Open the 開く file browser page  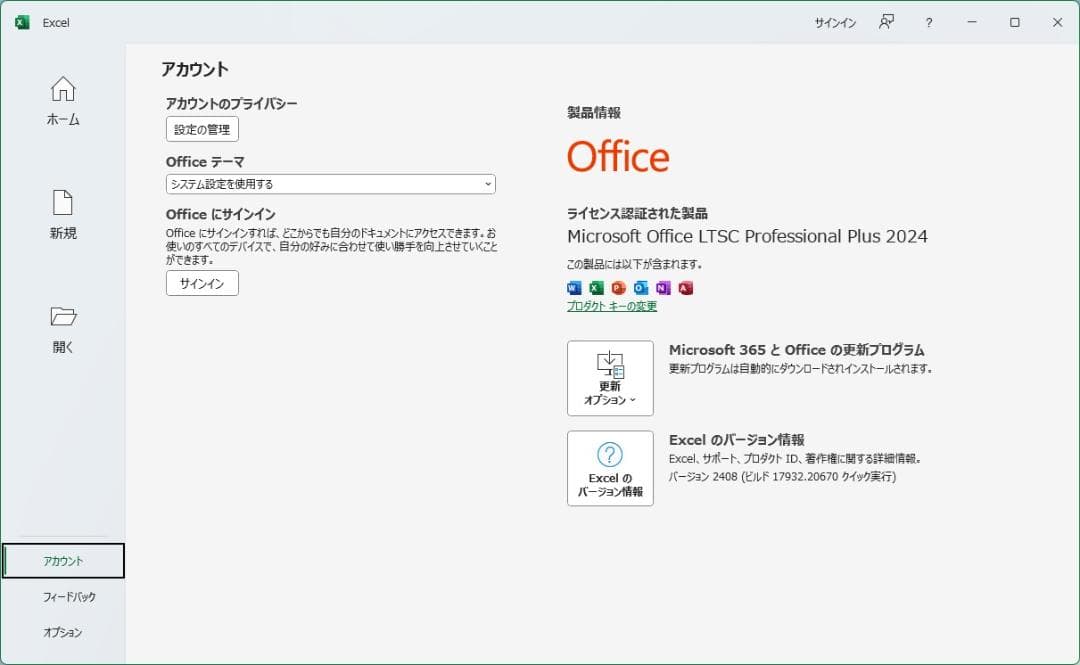click(63, 329)
